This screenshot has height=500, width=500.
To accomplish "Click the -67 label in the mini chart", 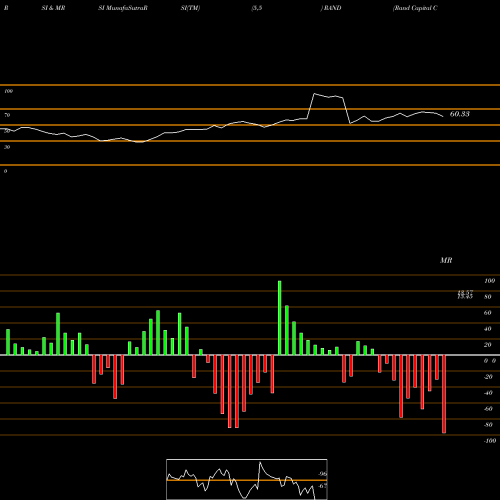I will (322, 486).
